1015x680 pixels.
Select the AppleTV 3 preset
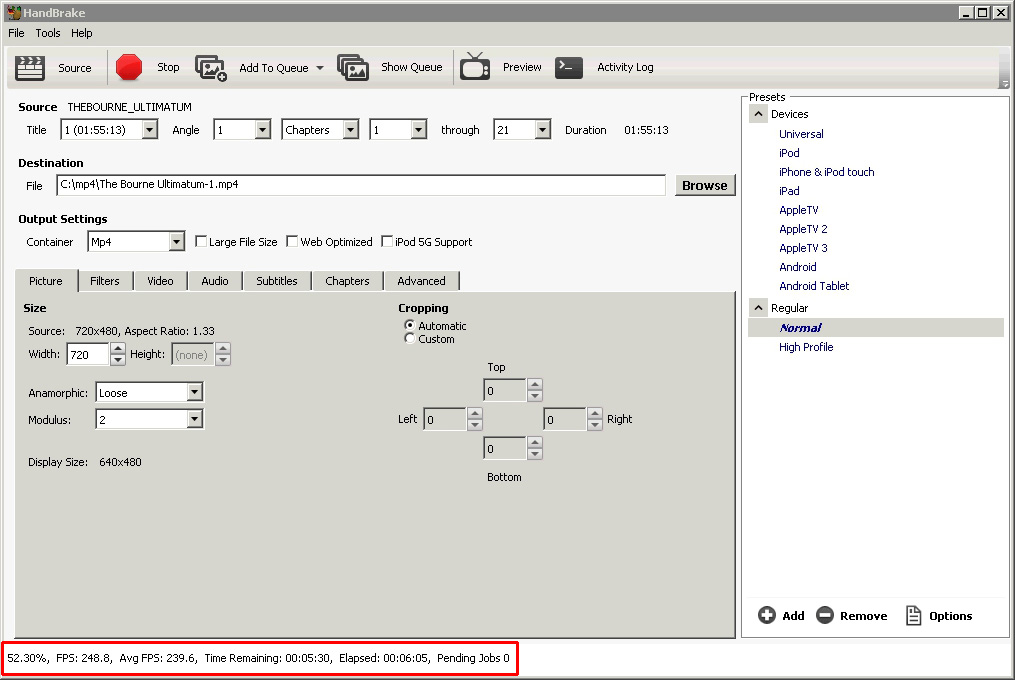pos(803,248)
